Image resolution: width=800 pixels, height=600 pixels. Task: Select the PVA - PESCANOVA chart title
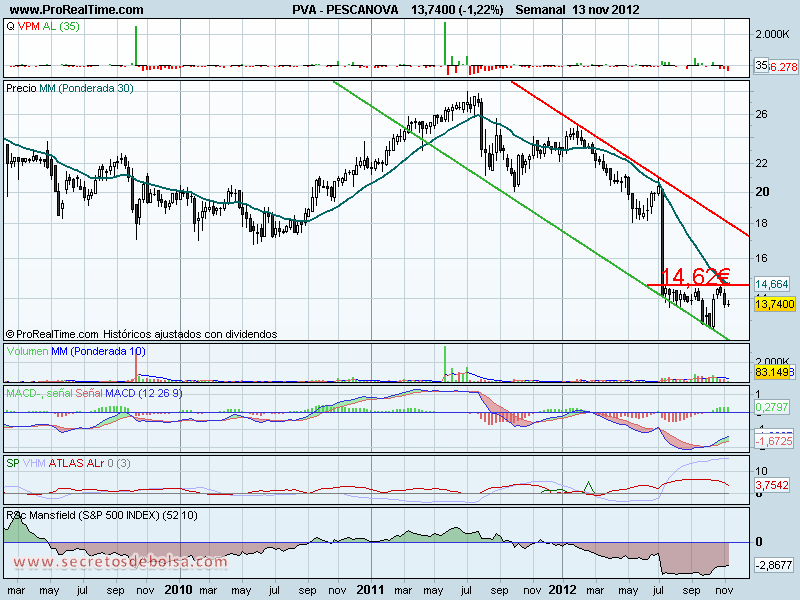click(x=345, y=10)
